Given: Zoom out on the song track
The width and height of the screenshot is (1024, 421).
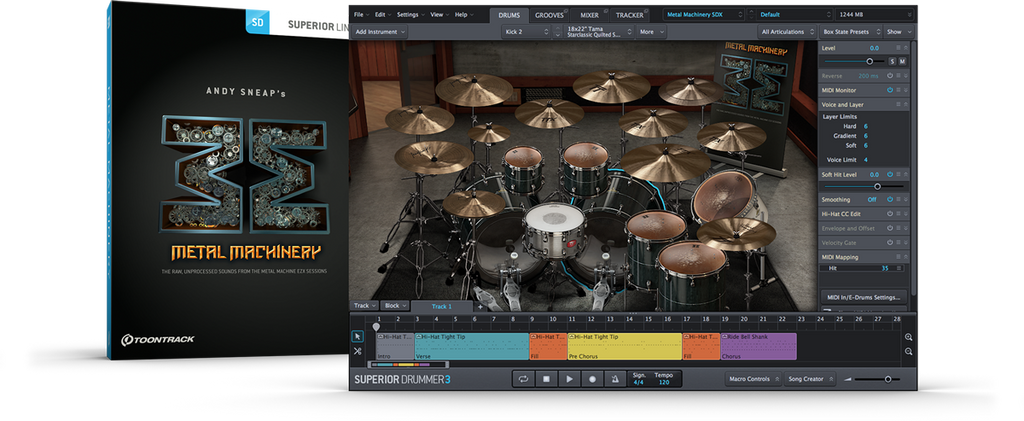Looking at the screenshot, I should [908, 352].
